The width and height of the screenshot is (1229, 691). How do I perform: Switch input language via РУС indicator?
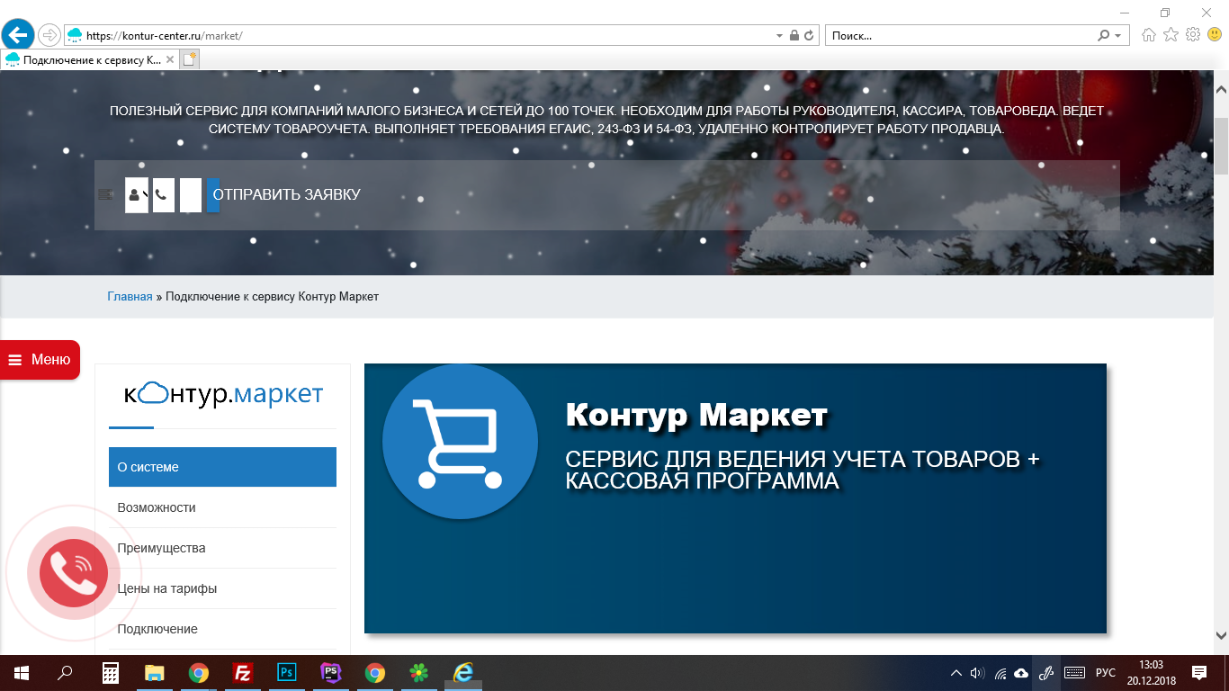click(x=1106, y=673)
